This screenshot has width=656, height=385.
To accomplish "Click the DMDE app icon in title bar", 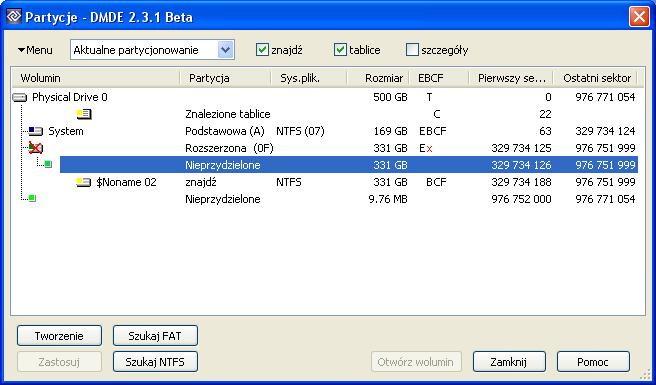I will [x=14, y=17].
